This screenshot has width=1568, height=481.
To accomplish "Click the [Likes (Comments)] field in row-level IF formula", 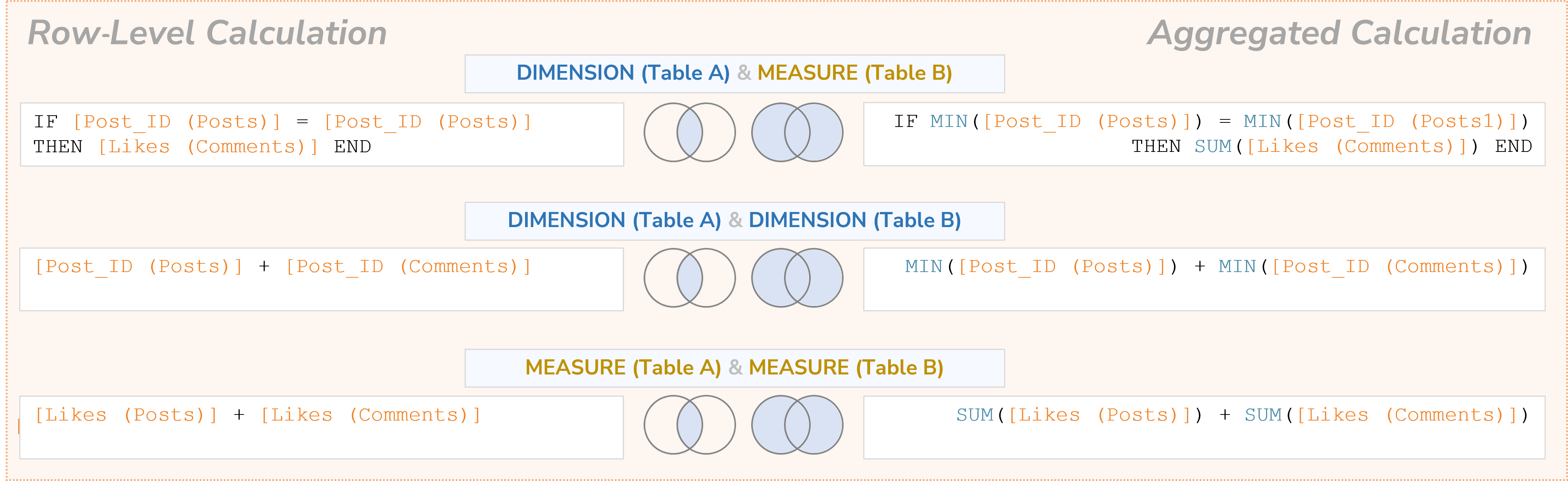I will click(x=208, y=147).
